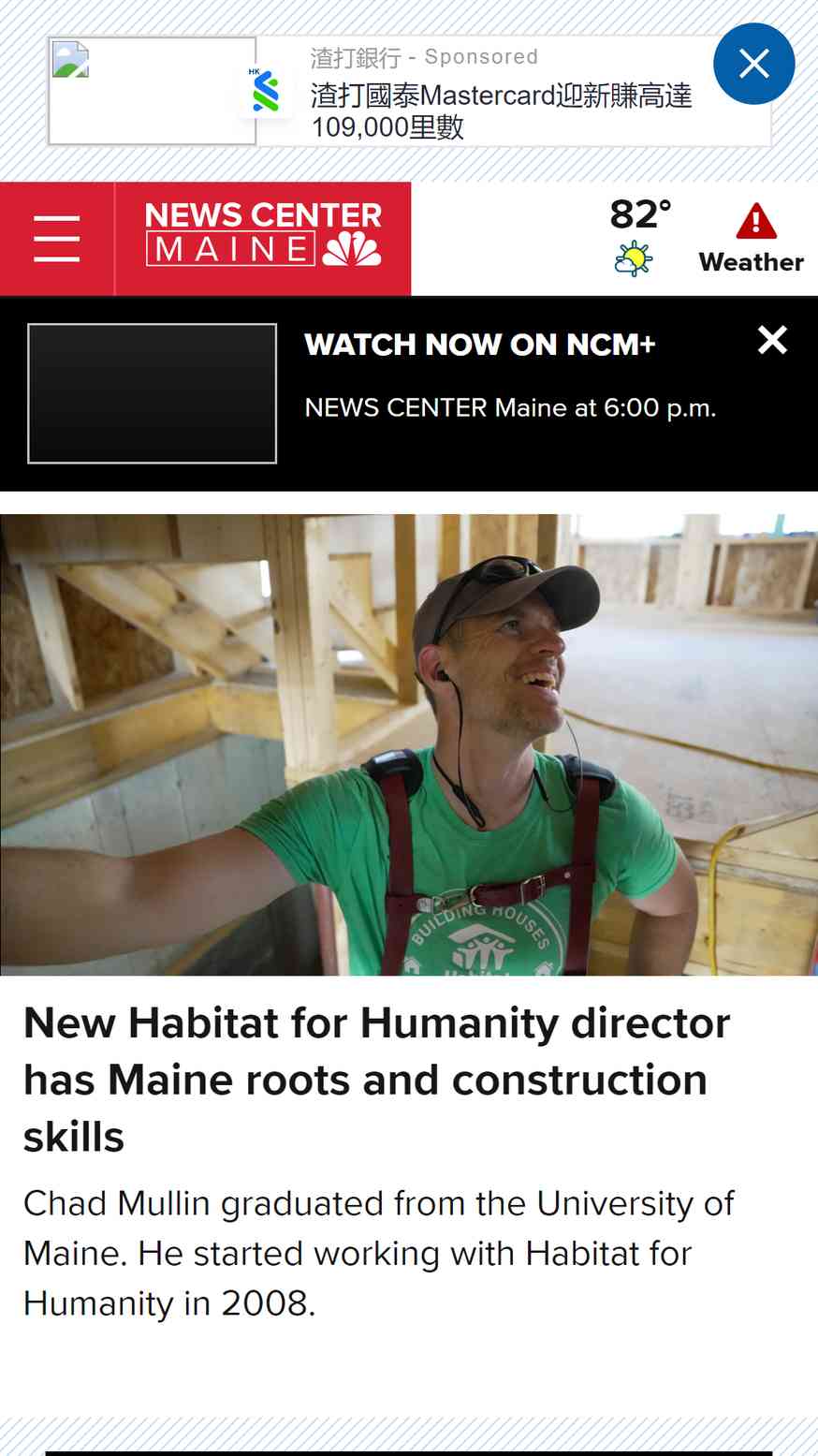Open the Mastercard sponsored ad text
The width and height of the screenshot is (818, 1456).
(x=502, y=110)
